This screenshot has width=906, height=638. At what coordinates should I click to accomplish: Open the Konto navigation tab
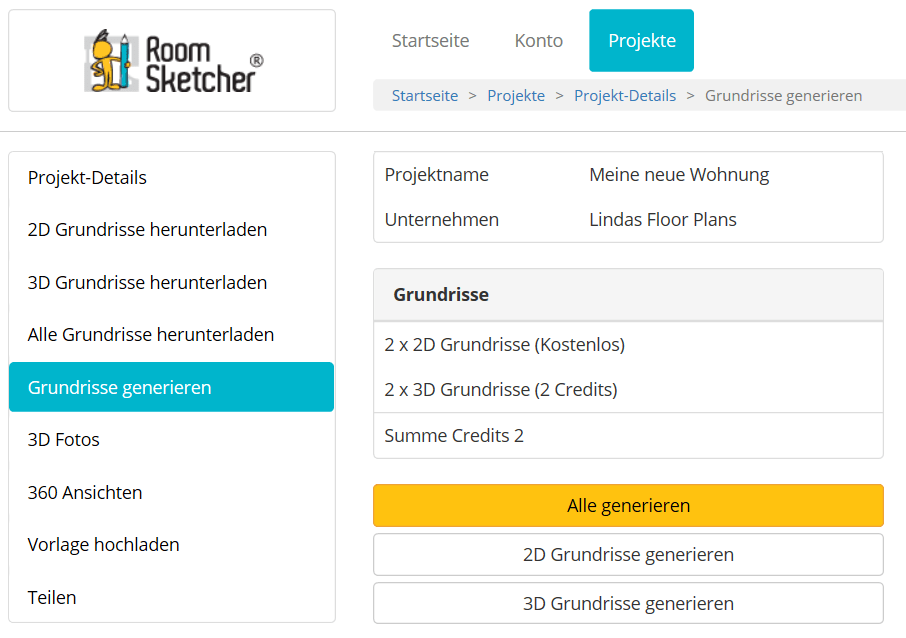click(538, 41)
